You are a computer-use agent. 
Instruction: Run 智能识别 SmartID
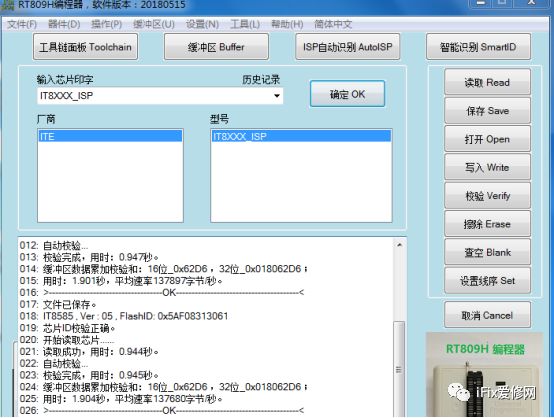[x=478, y=47]
